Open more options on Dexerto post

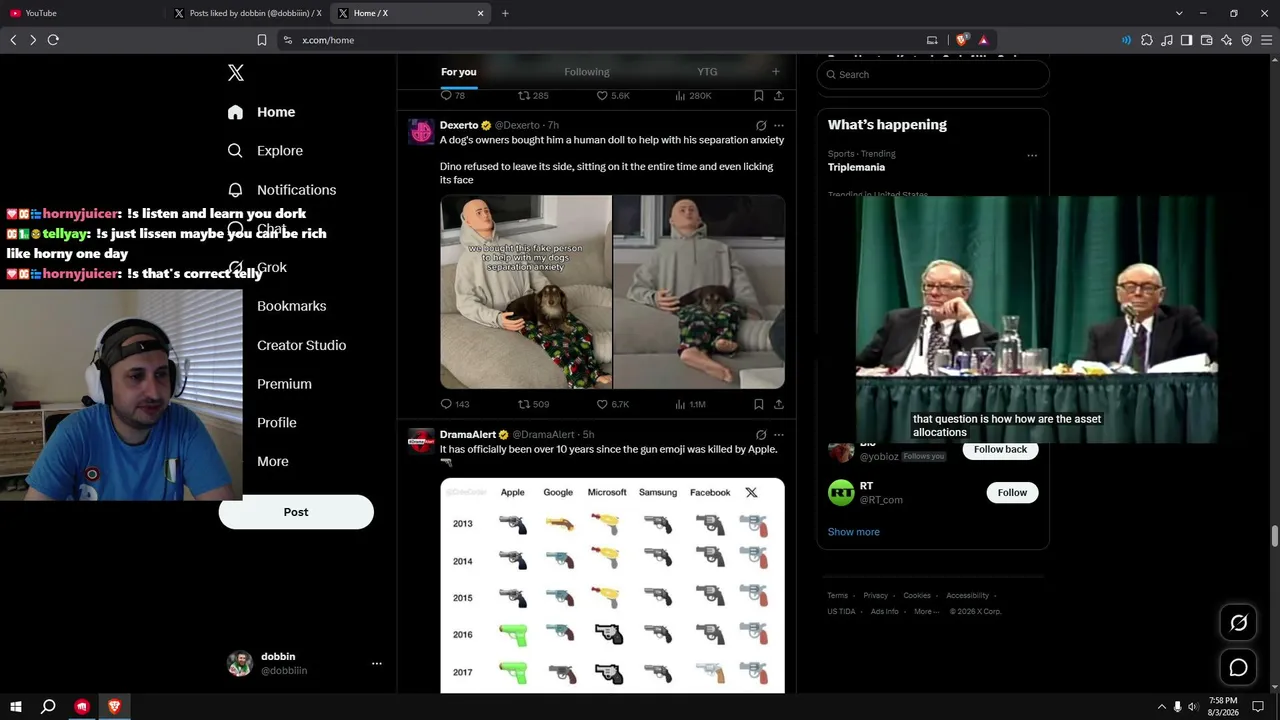779,126
